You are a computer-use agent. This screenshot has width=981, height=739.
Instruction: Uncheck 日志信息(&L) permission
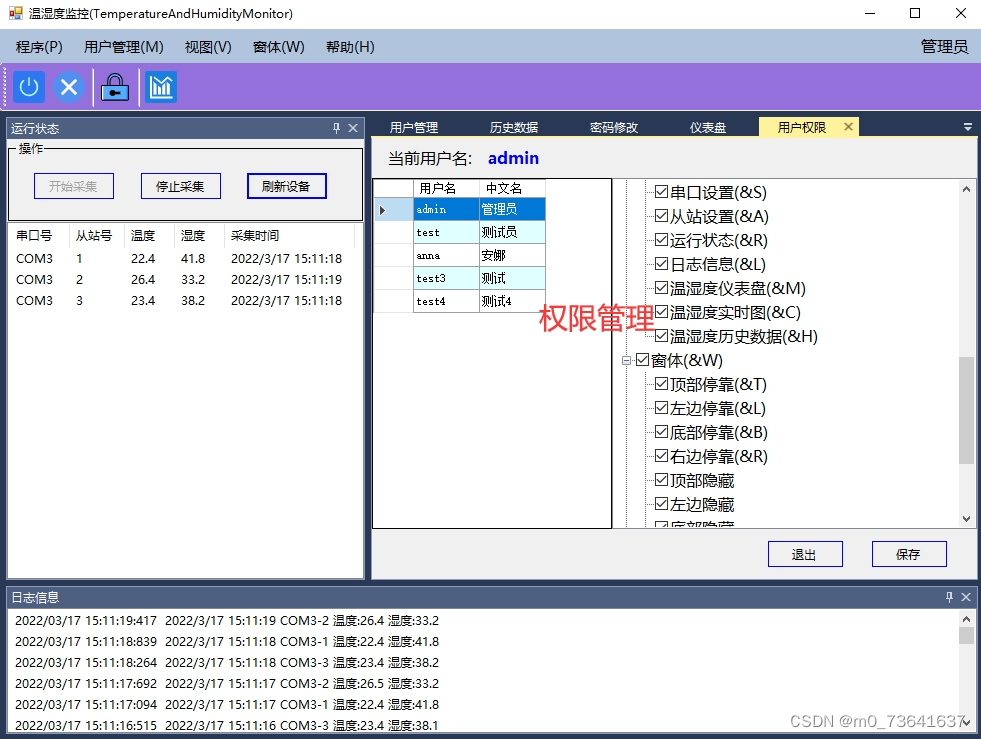tap(661, 263)
